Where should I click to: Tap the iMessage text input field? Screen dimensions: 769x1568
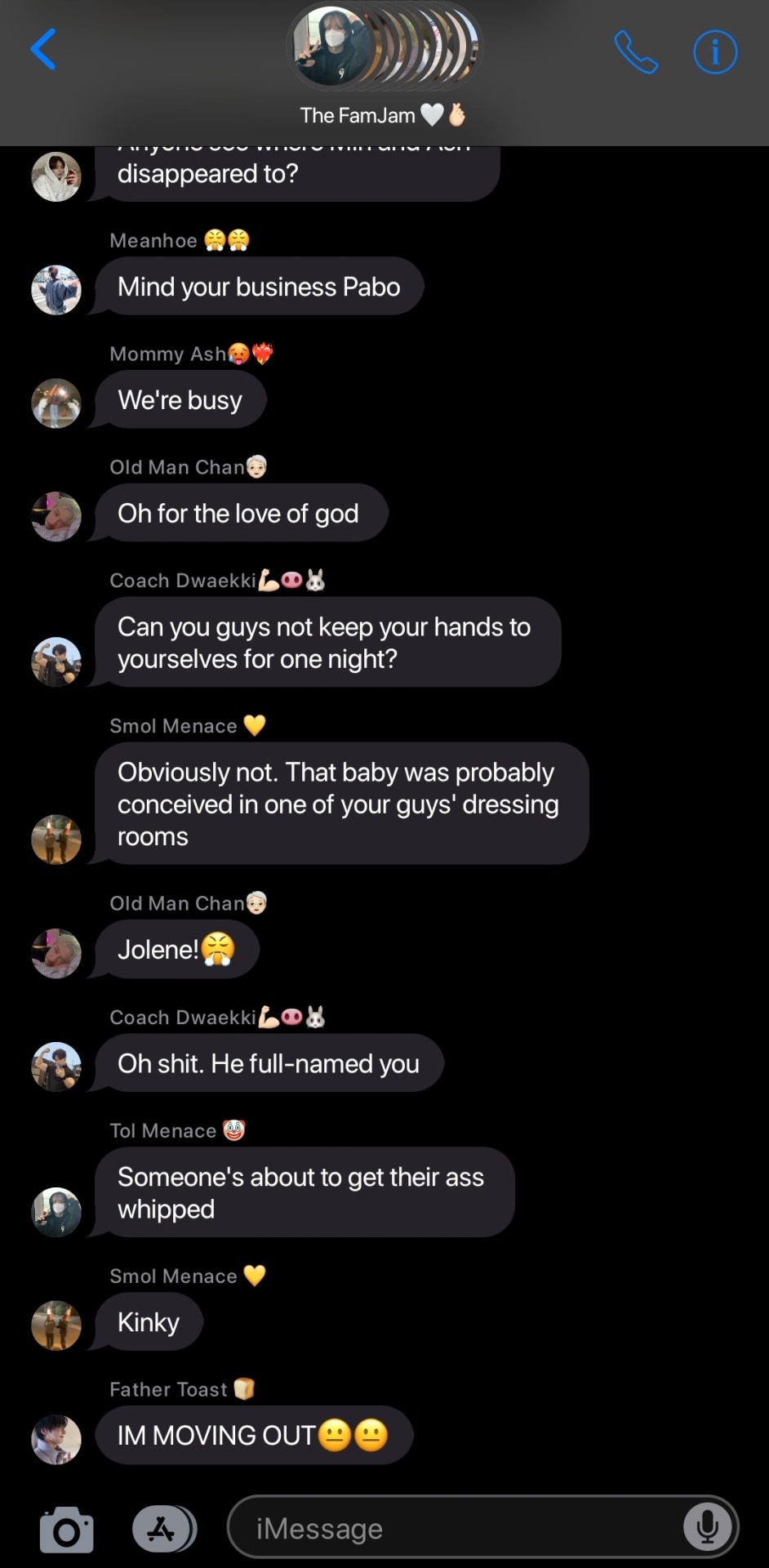457,1528
